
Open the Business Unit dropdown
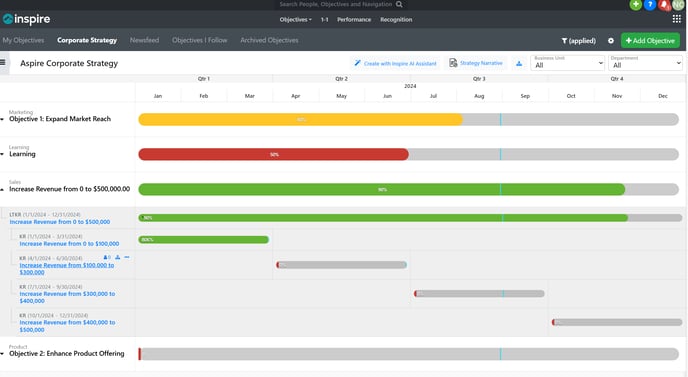[x=568, y=63]
